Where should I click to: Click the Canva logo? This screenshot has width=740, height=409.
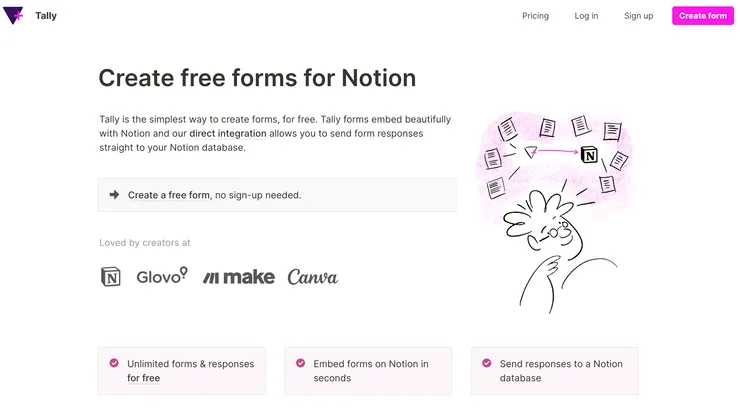click(x=312, y=277)
